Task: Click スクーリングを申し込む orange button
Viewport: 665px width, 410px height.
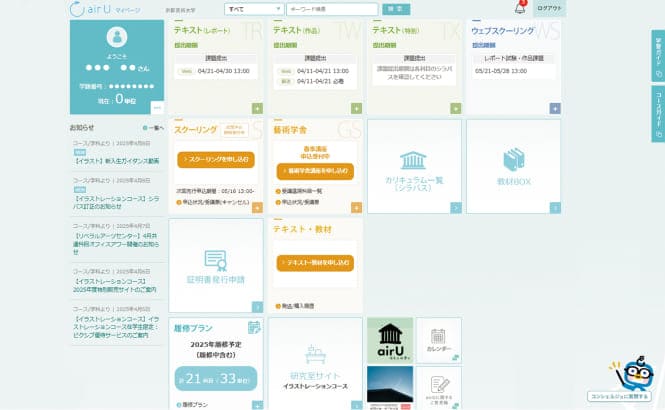Action: point(216,159)
